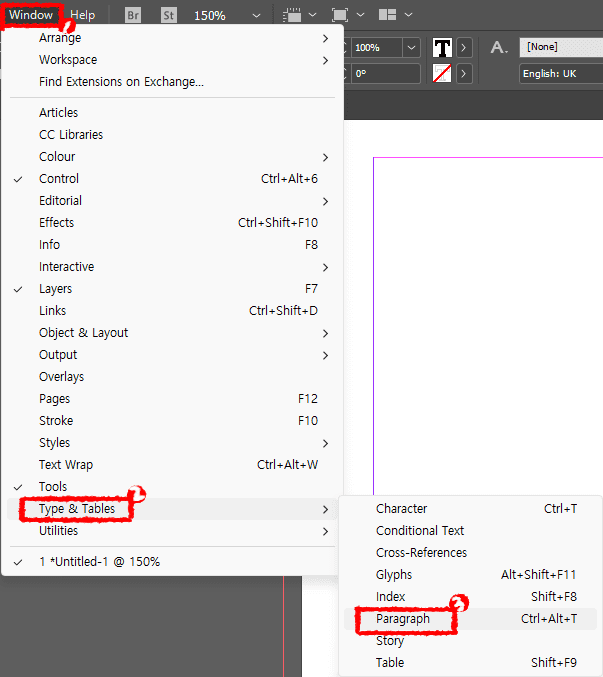Viewport: 603px width, 677px height.
Task: Click the character style A icon
Action: coord(499,47)
